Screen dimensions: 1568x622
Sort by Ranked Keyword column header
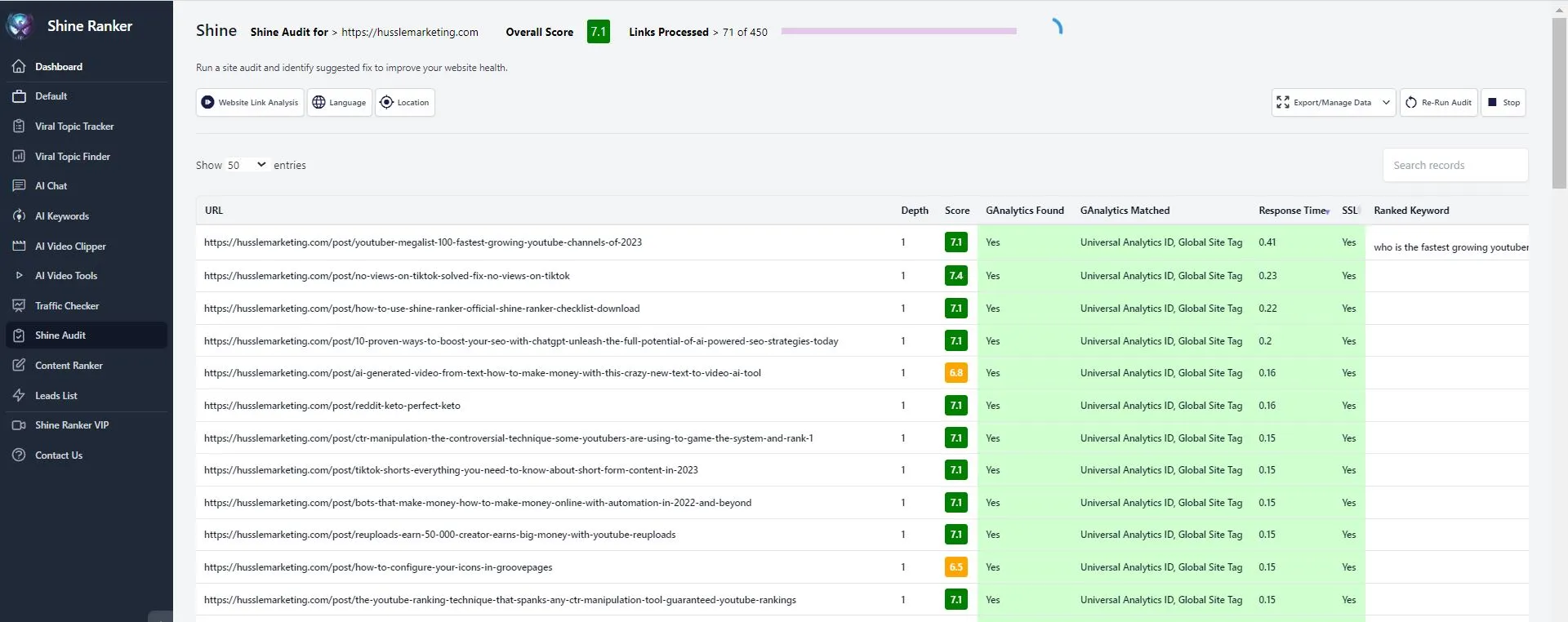pos(1411,211)
